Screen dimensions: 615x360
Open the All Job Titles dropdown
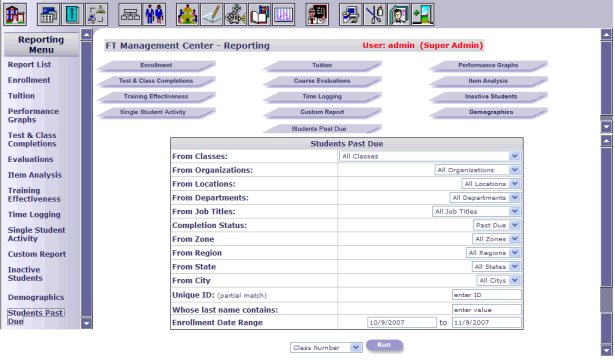(477, 211)
